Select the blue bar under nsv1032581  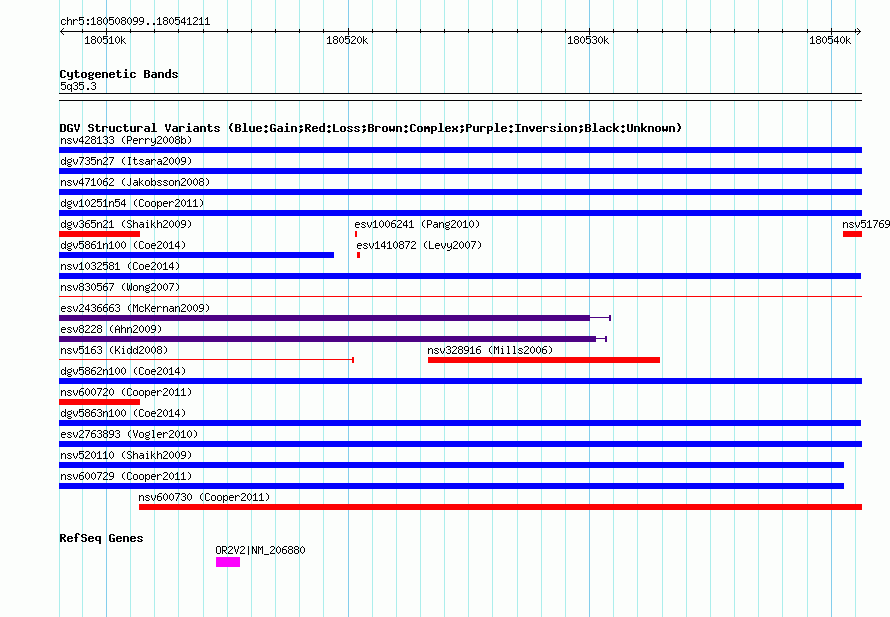460,276
